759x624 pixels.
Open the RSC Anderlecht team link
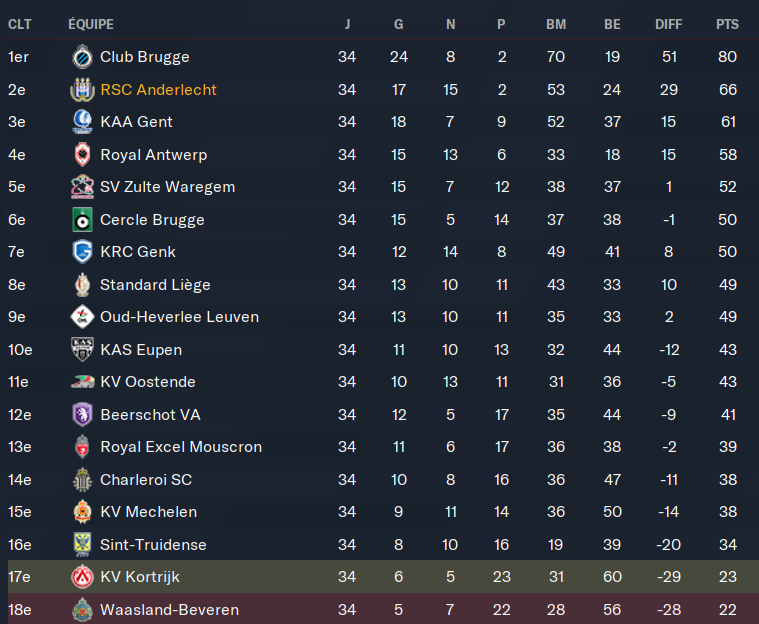point(158,90)
